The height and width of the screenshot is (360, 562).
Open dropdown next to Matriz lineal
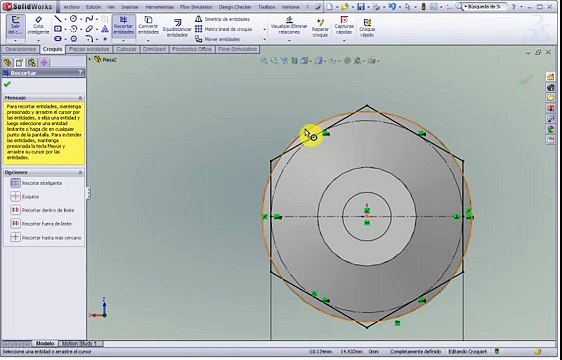[x=265, y=29]
